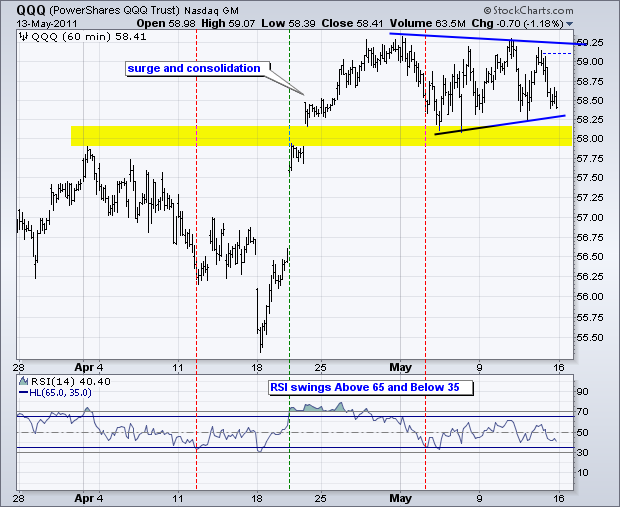Click the dropdown arrow after Chg value

point(569,24)
